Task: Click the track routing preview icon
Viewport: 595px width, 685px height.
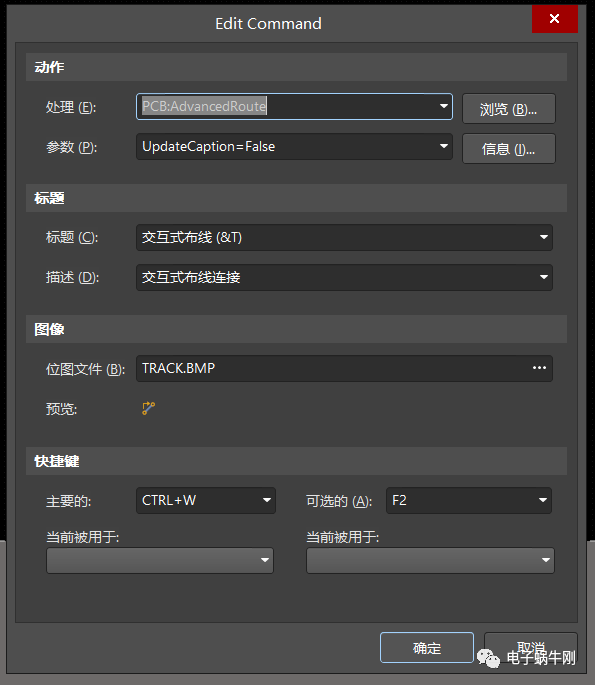Action: point(149,408)
